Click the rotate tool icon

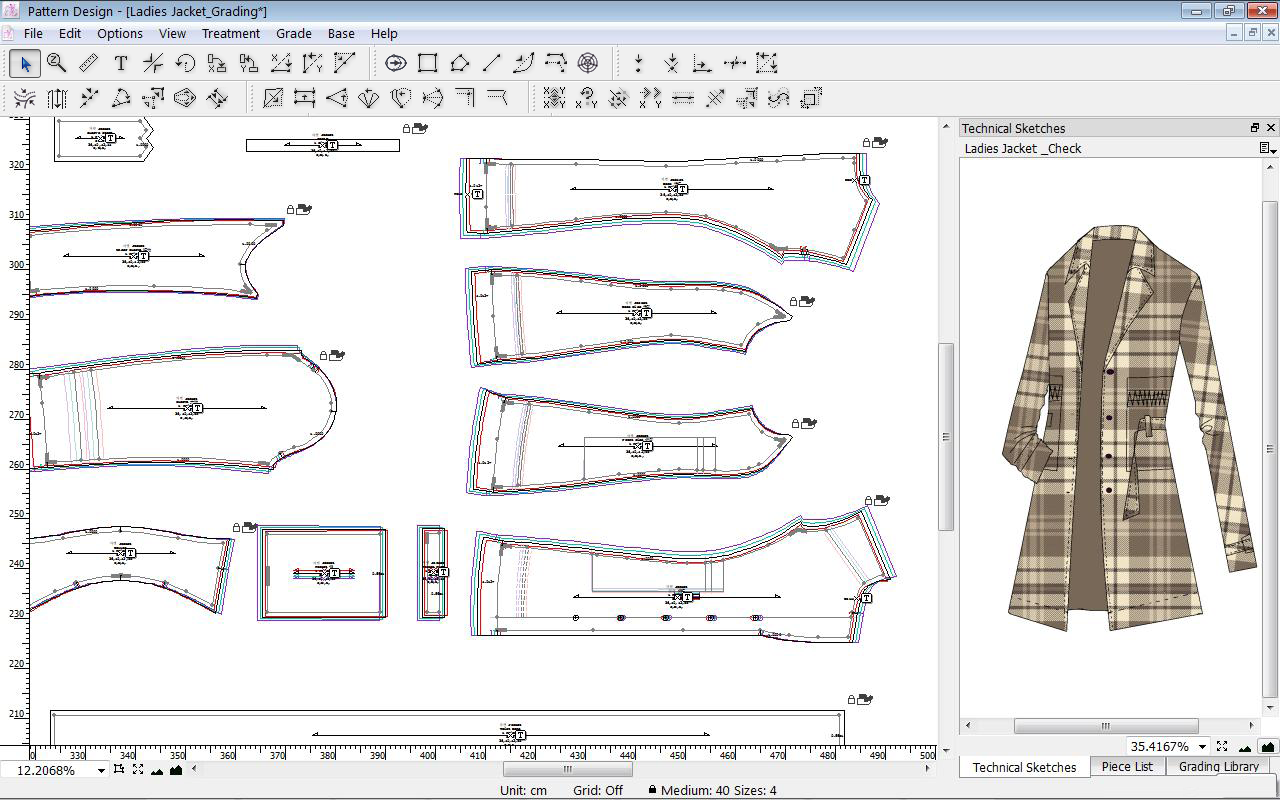(185, 64)
